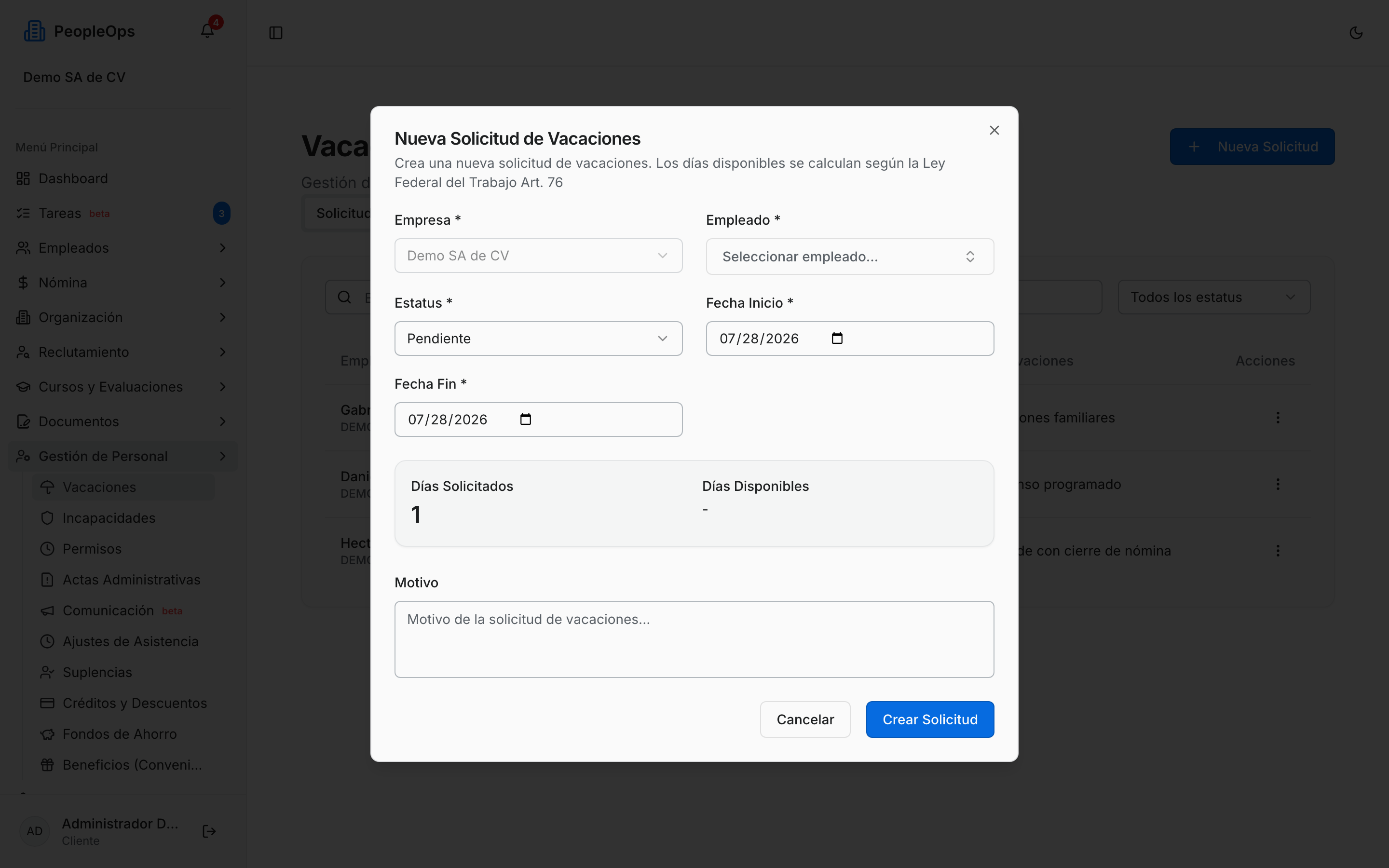Viewport: 1389px width, 868px height.
Task: Toggle the sidebar panel icon
Action: click(276, 33)
